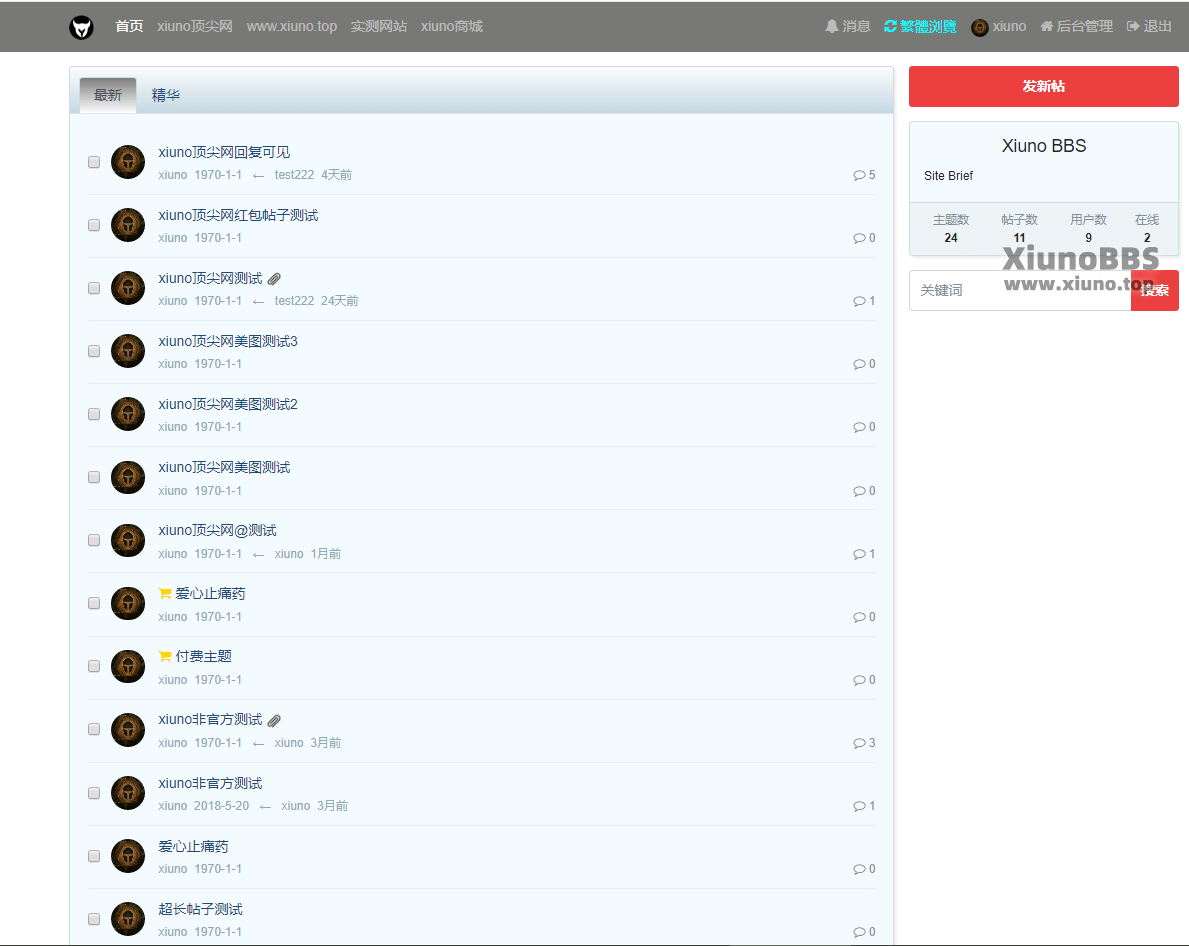1189x946 pixels.
Task: Click avatar beside xiuno顶尖网美图测试 thread
Action: pos(128,478)
